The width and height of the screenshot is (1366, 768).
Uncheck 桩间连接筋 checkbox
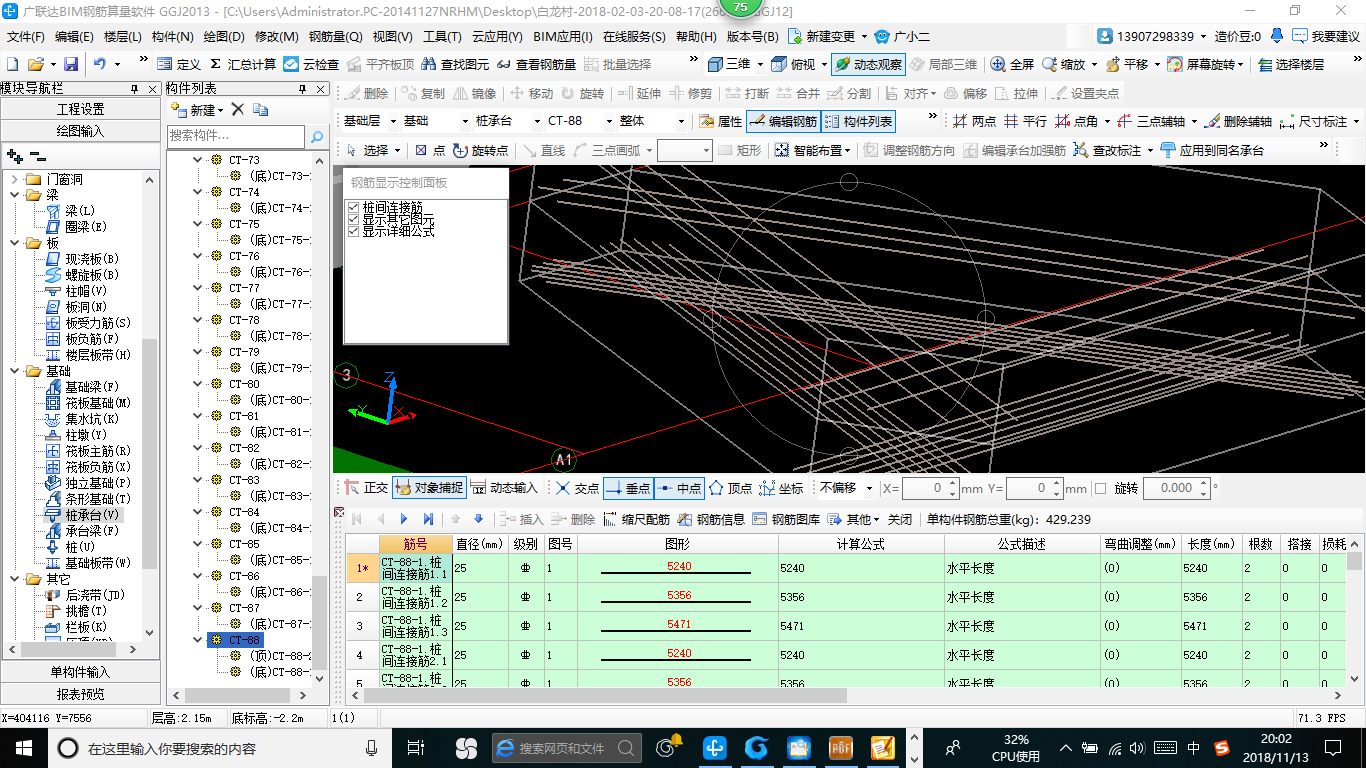click(x=353, y=208)
